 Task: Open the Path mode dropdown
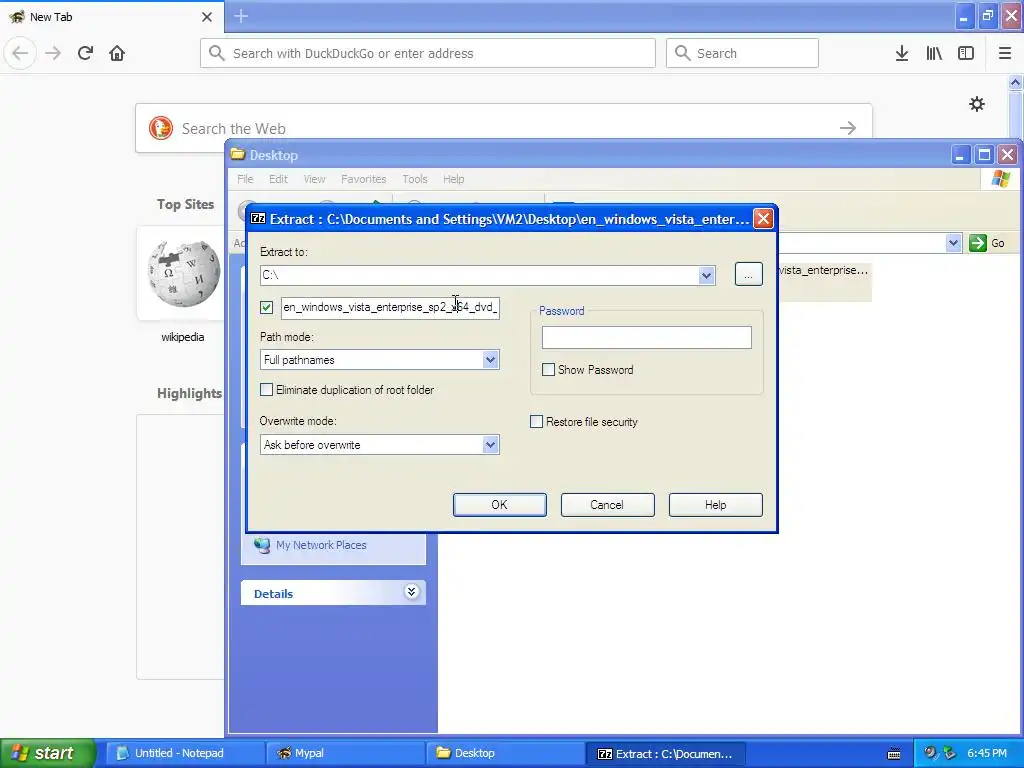tap(490, 360)
